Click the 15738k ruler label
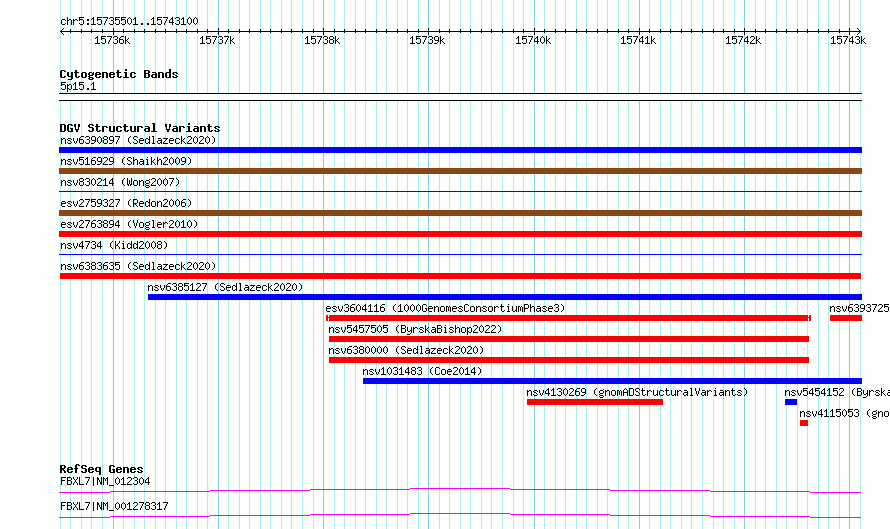The image size is (890, 529). point(322,40)
